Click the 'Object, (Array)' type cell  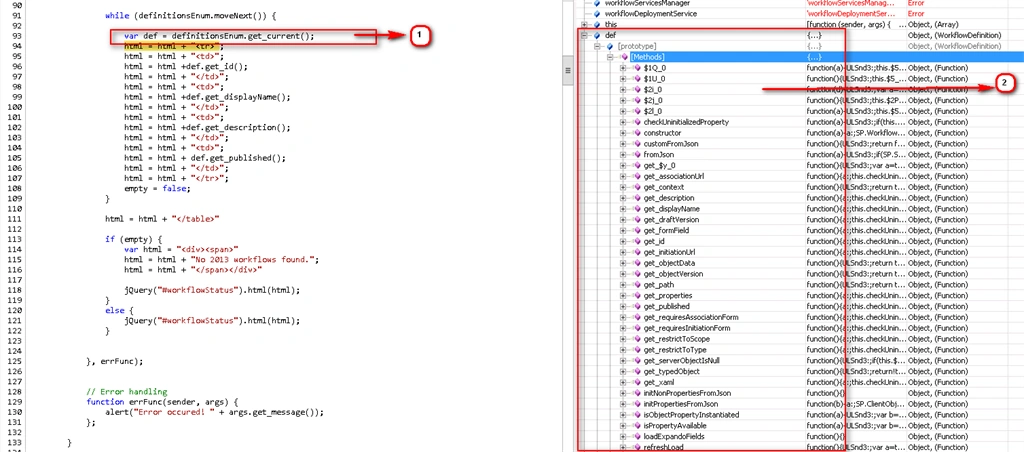[x=932, y=24]
